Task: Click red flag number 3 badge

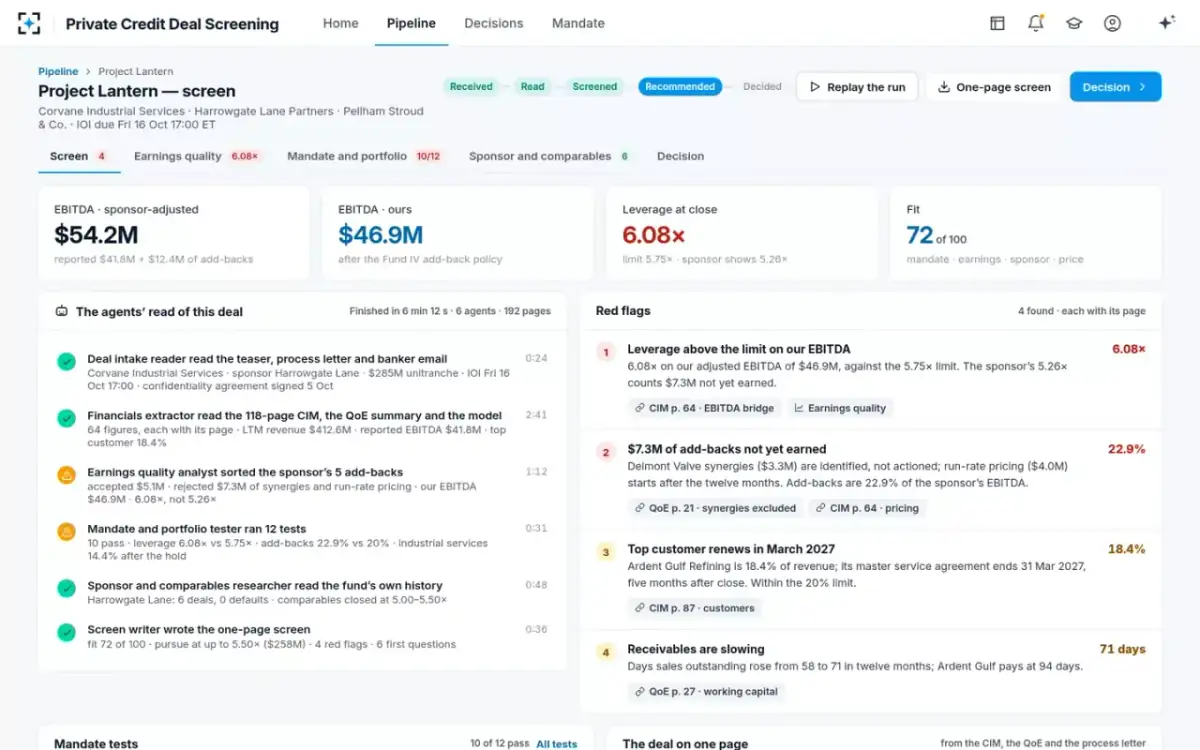Action: click(x=605, y=552)
